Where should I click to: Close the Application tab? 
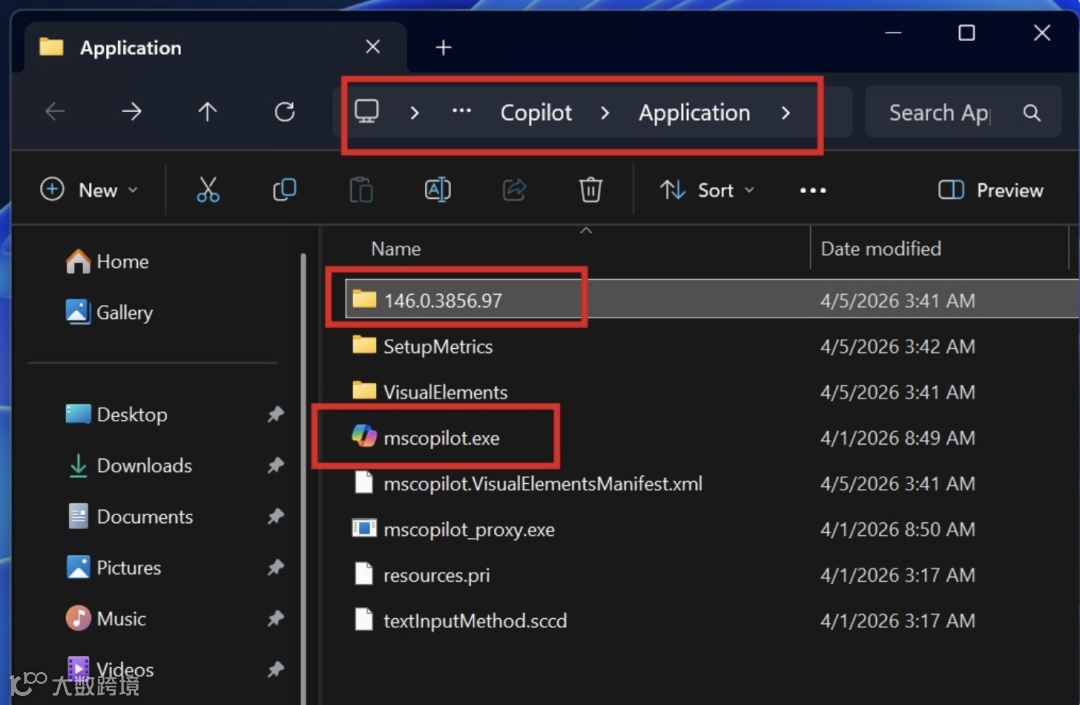coord(373,47)
